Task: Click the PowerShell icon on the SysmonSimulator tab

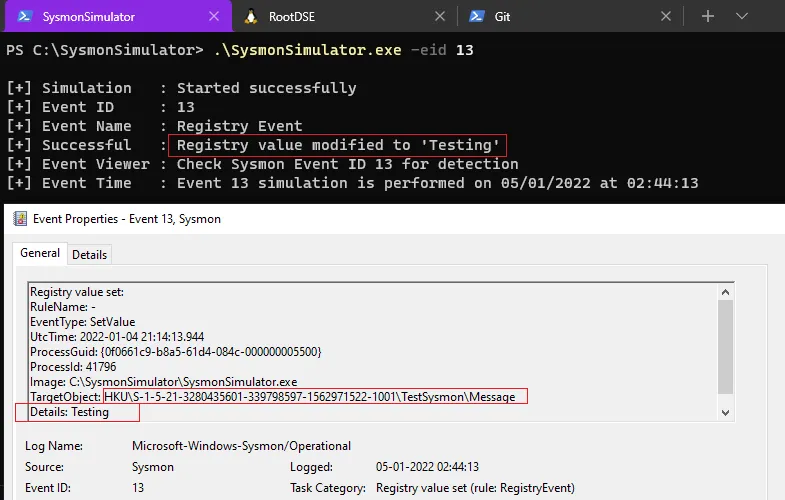Action: [23, 16]
